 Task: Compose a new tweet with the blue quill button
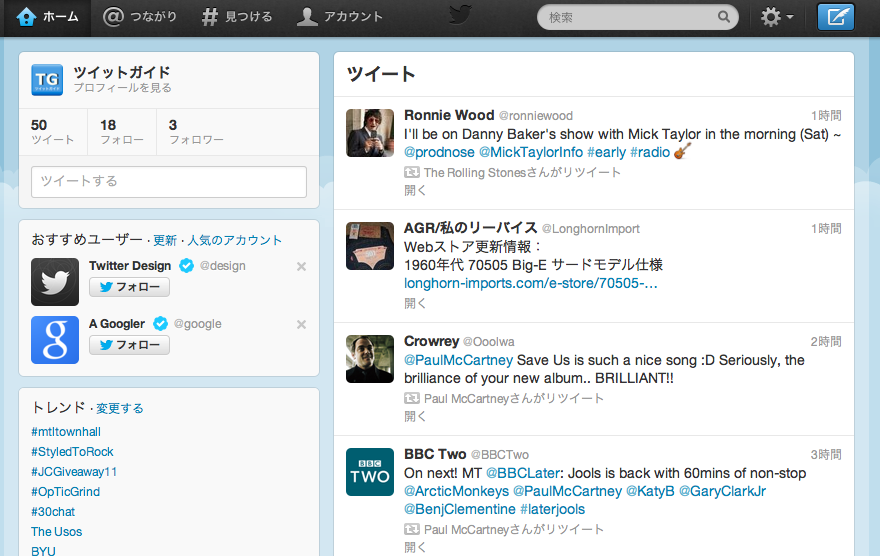coord(836,17)
